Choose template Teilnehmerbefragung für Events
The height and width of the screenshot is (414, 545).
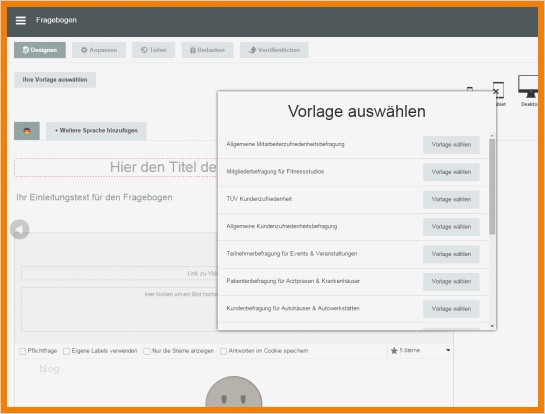(451, 254)
